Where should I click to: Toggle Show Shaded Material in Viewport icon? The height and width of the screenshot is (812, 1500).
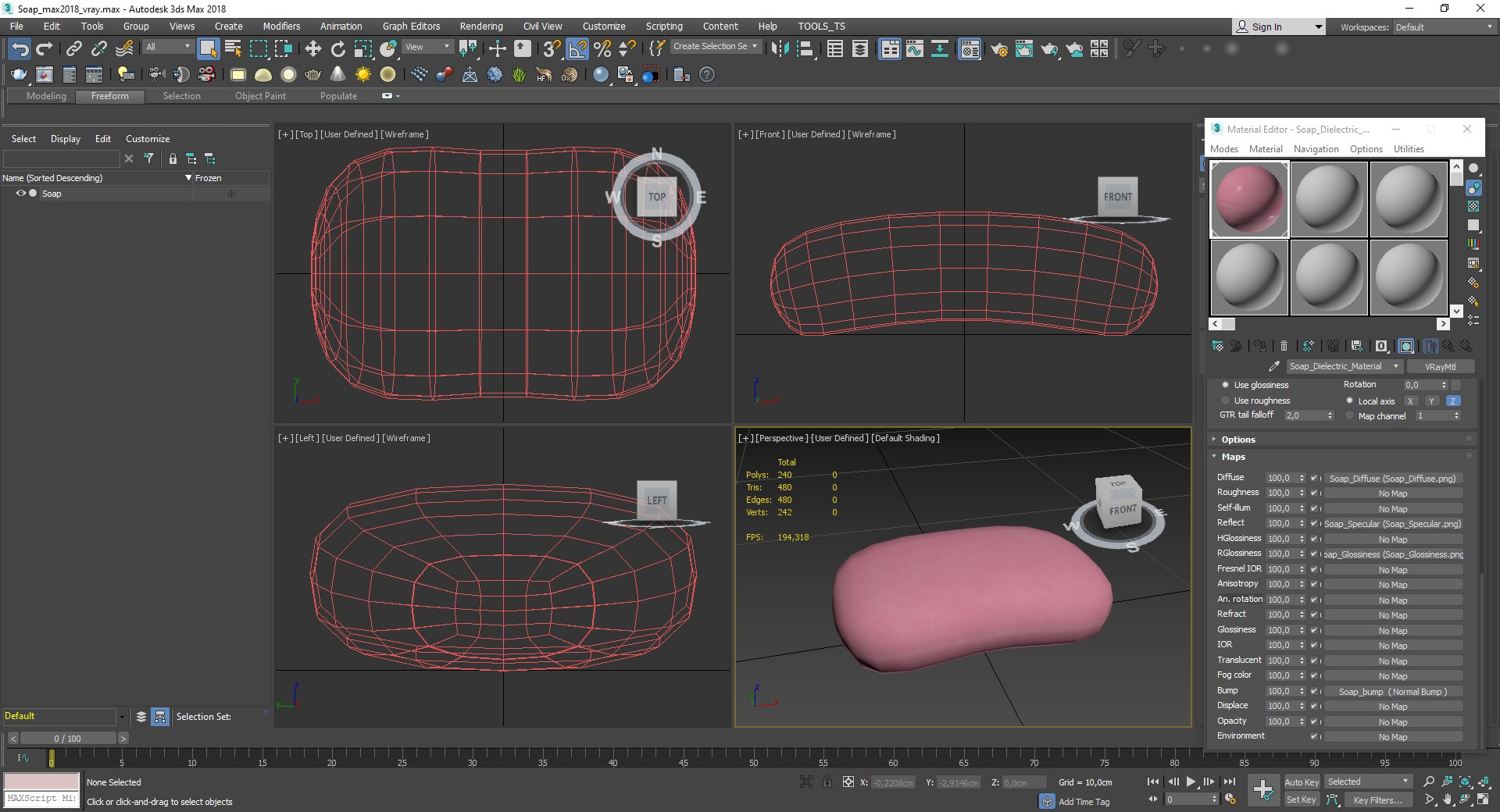click(1405, 346)
